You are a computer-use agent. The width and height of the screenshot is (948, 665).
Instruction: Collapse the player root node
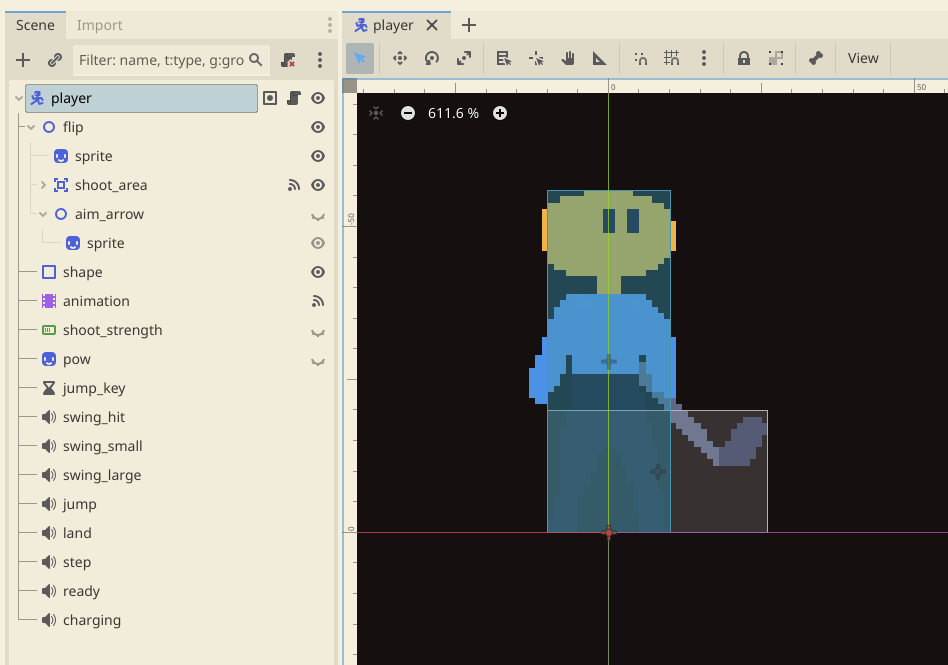[x=19, y=98]
